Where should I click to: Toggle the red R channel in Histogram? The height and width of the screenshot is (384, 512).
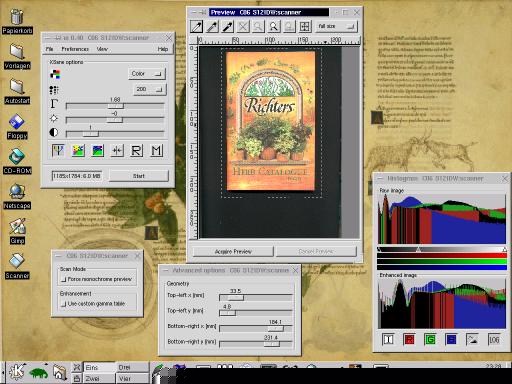point(409,339)
